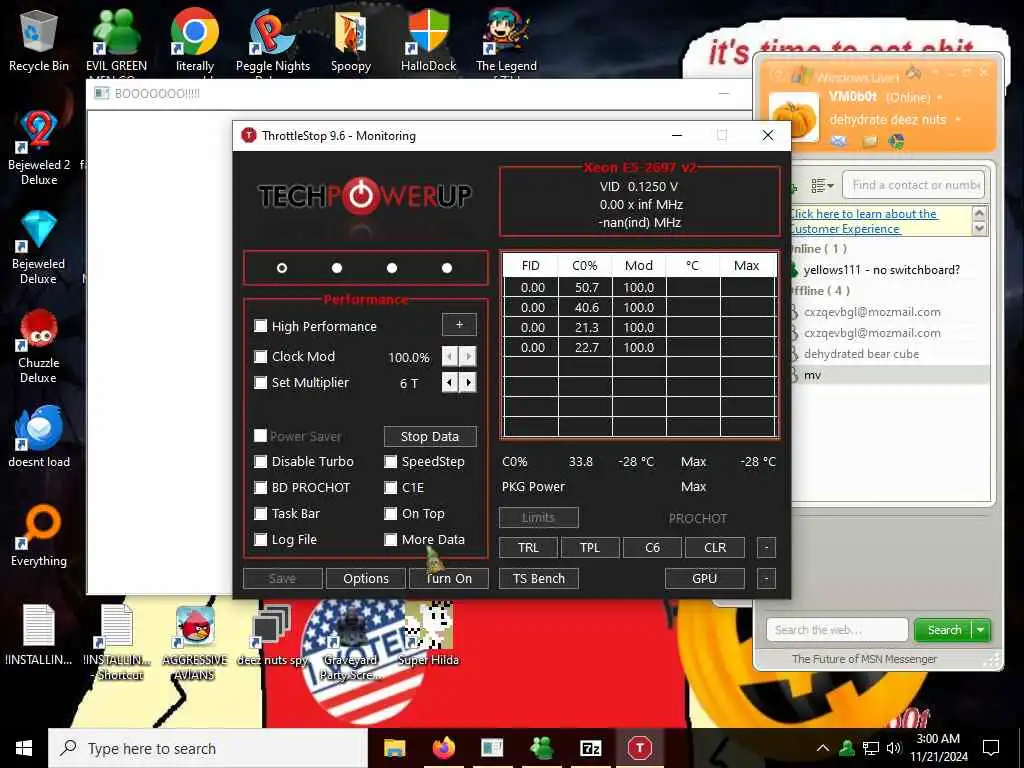Viewport: 1024px width, 768px height.
Task: Open The Legend desktop shortcut
Action: (x=506, y=40)
